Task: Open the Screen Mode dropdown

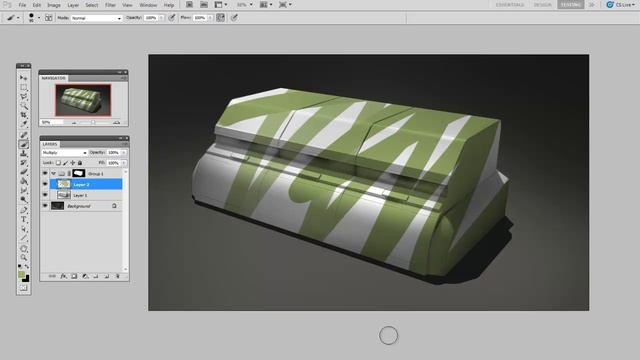Action: [x=285, y=5]
